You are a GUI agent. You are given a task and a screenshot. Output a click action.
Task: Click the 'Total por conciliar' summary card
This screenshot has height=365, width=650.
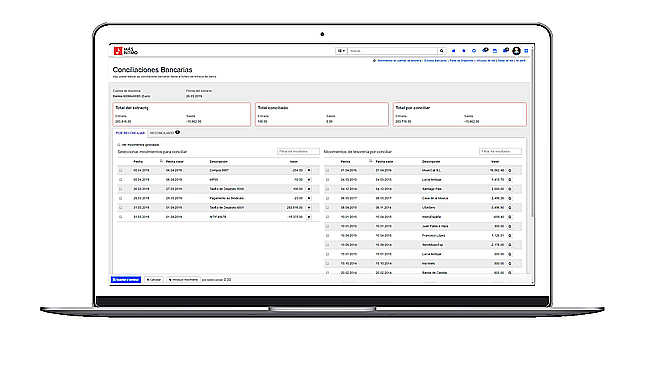pyautogui.click(x=460, y=114)
